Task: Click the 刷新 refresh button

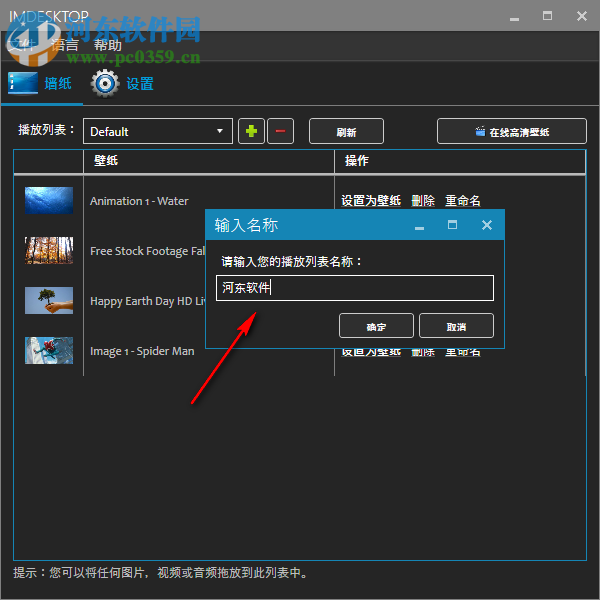Action: click(x=346, y=131)
